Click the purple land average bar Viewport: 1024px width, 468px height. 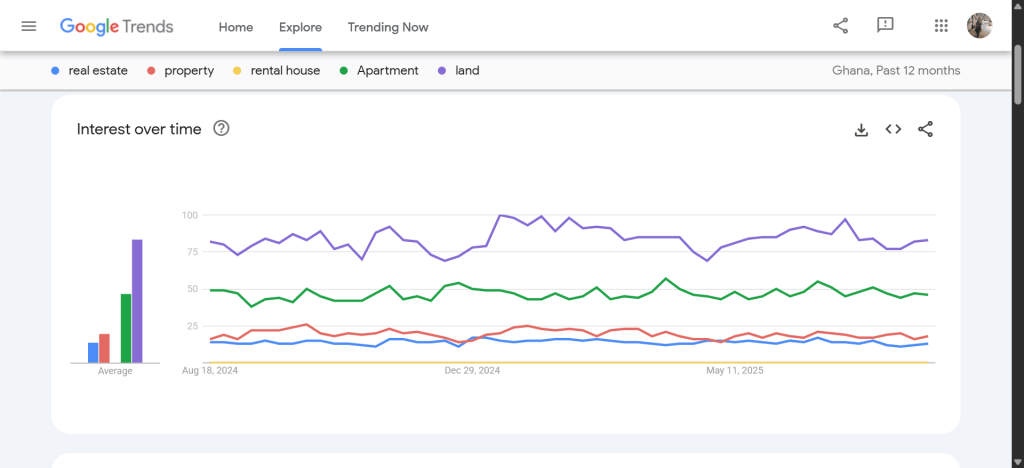137,301
